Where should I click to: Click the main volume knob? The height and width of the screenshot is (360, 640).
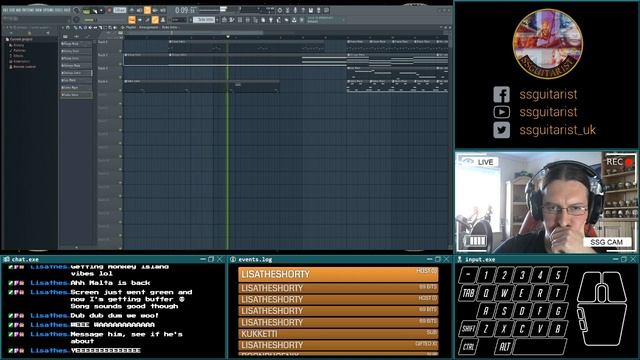(76, 10)
